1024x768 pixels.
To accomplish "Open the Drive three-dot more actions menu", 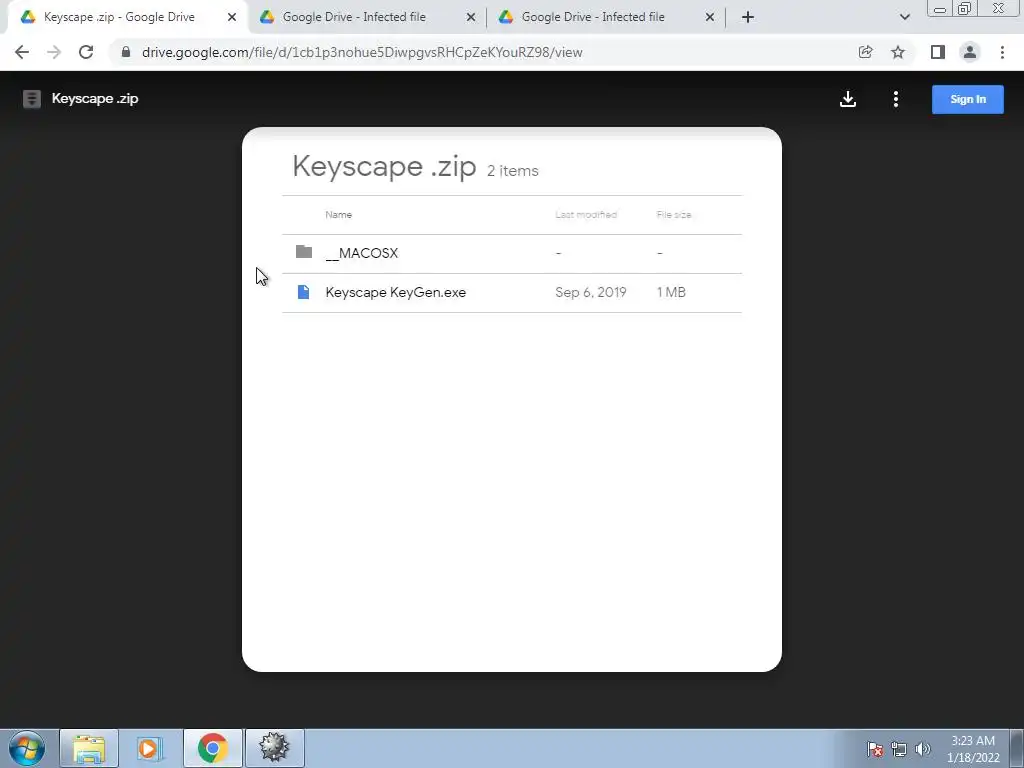I will [x=895, y=99].
